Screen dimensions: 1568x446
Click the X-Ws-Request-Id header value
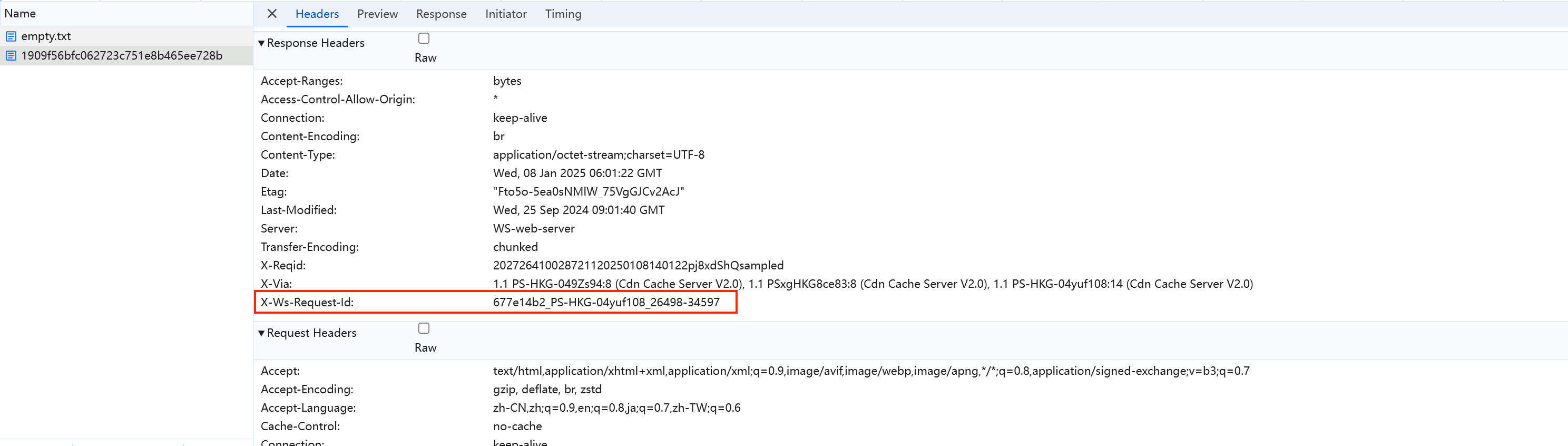(x=606, y=302)
